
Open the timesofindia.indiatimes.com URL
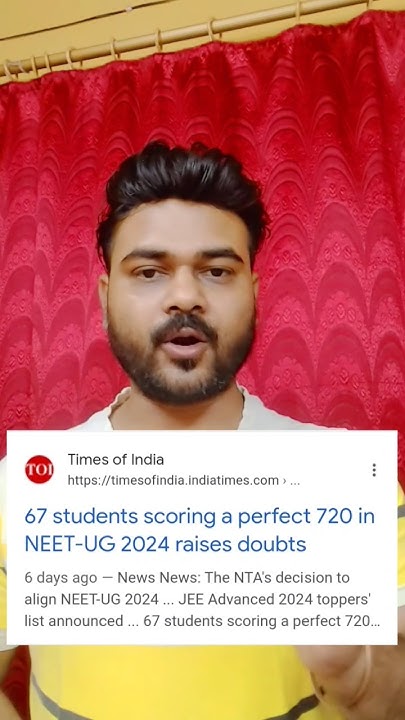pyautogui.click(x=173, y=480)
